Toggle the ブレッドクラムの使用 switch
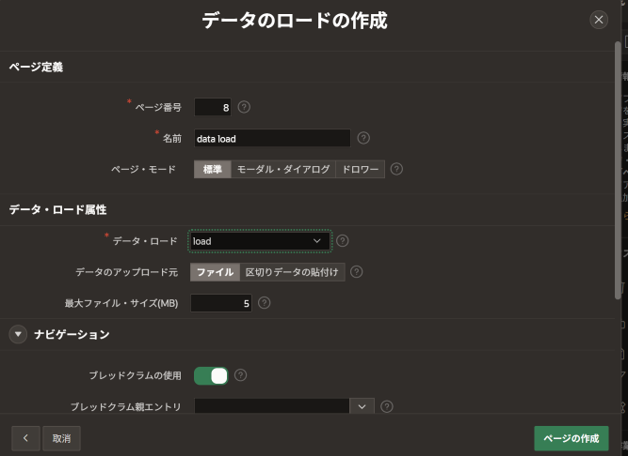This screenshot has width=628, height=456. point(211,376)
